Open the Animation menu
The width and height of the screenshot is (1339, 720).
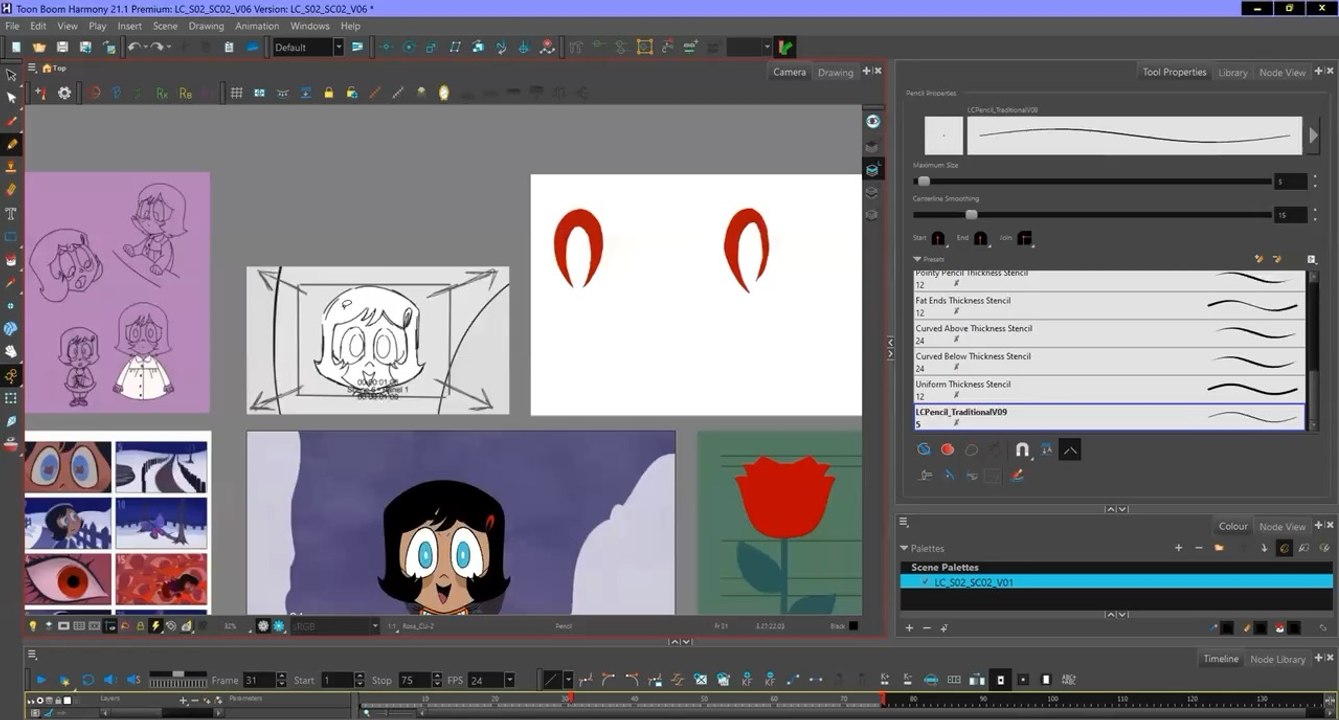click(257, 26)
